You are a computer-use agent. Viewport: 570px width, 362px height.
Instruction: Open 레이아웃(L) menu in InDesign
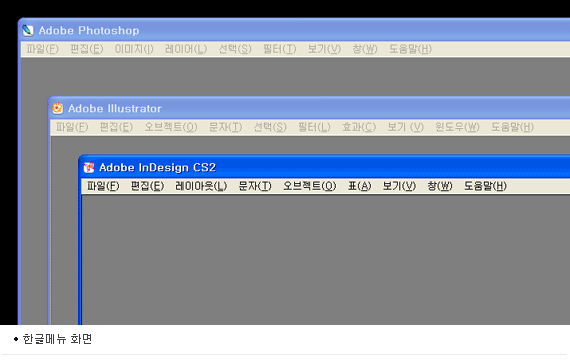201,186
